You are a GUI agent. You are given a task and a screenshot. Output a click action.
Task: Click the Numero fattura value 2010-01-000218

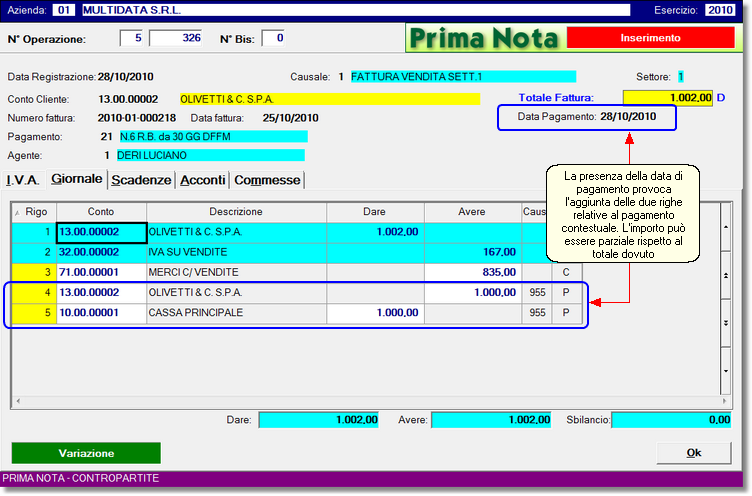(x=137, y=118)
